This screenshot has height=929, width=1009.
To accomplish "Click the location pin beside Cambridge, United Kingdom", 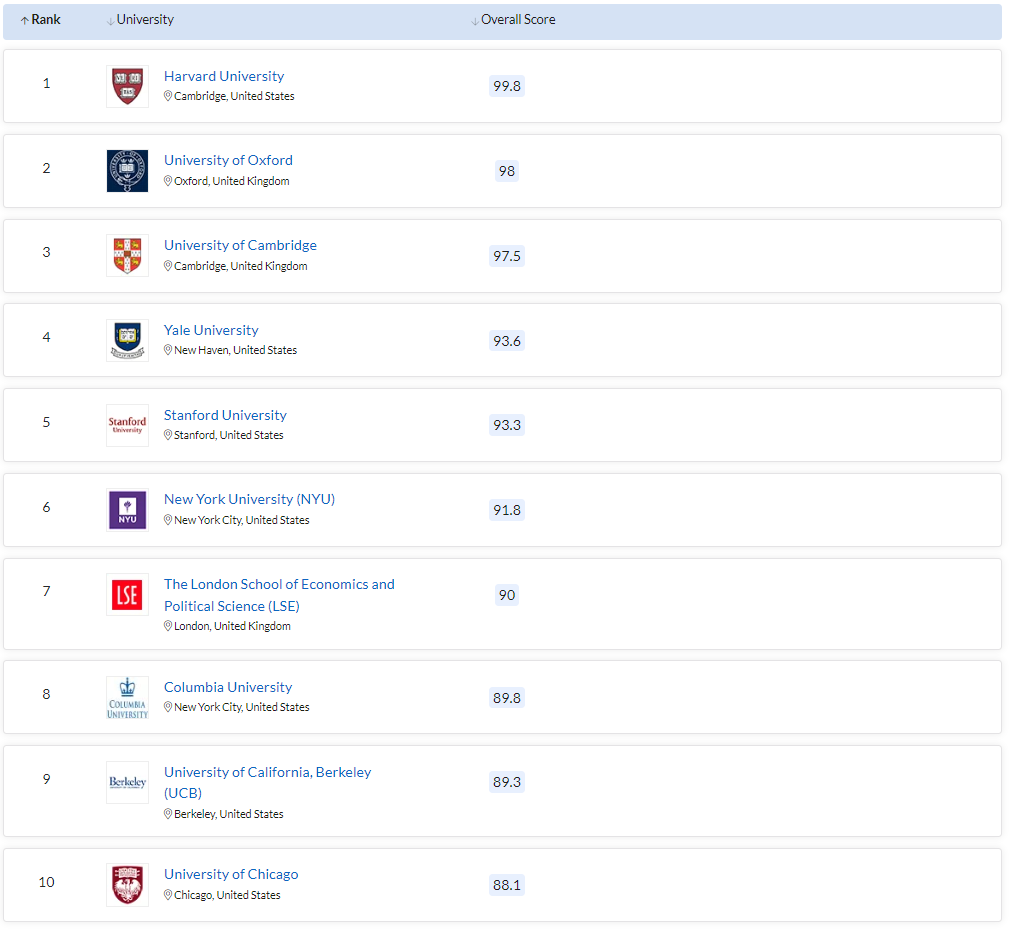I will 168,266.
